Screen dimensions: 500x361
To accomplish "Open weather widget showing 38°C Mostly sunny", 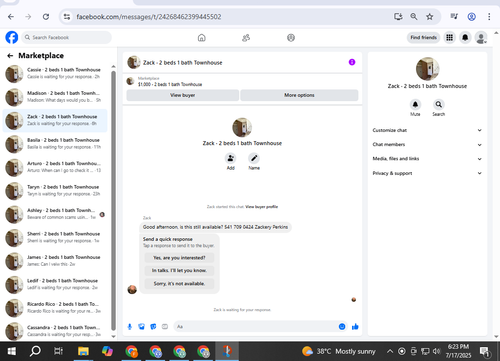I will click(339, 351).
